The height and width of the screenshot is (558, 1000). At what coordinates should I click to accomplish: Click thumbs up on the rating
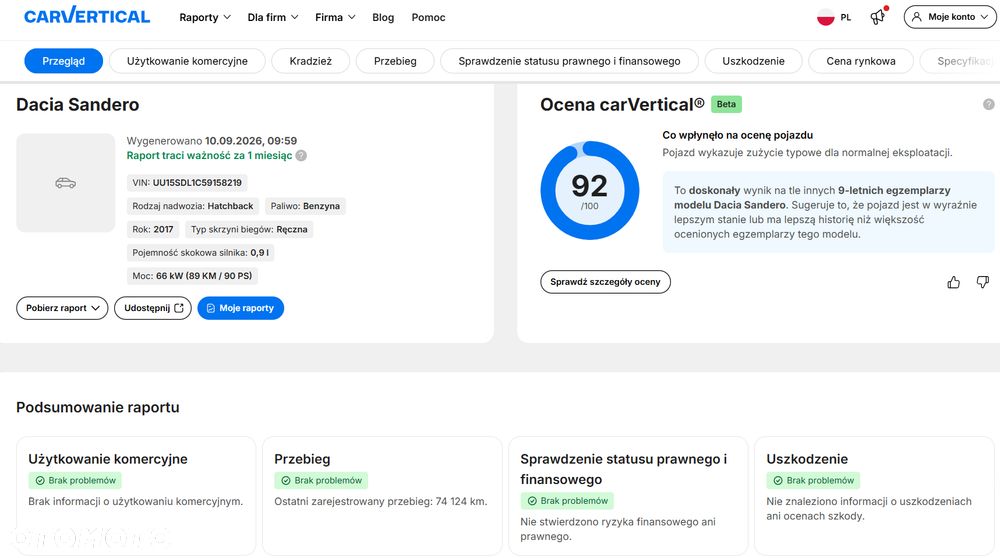(x=953, y=282)
